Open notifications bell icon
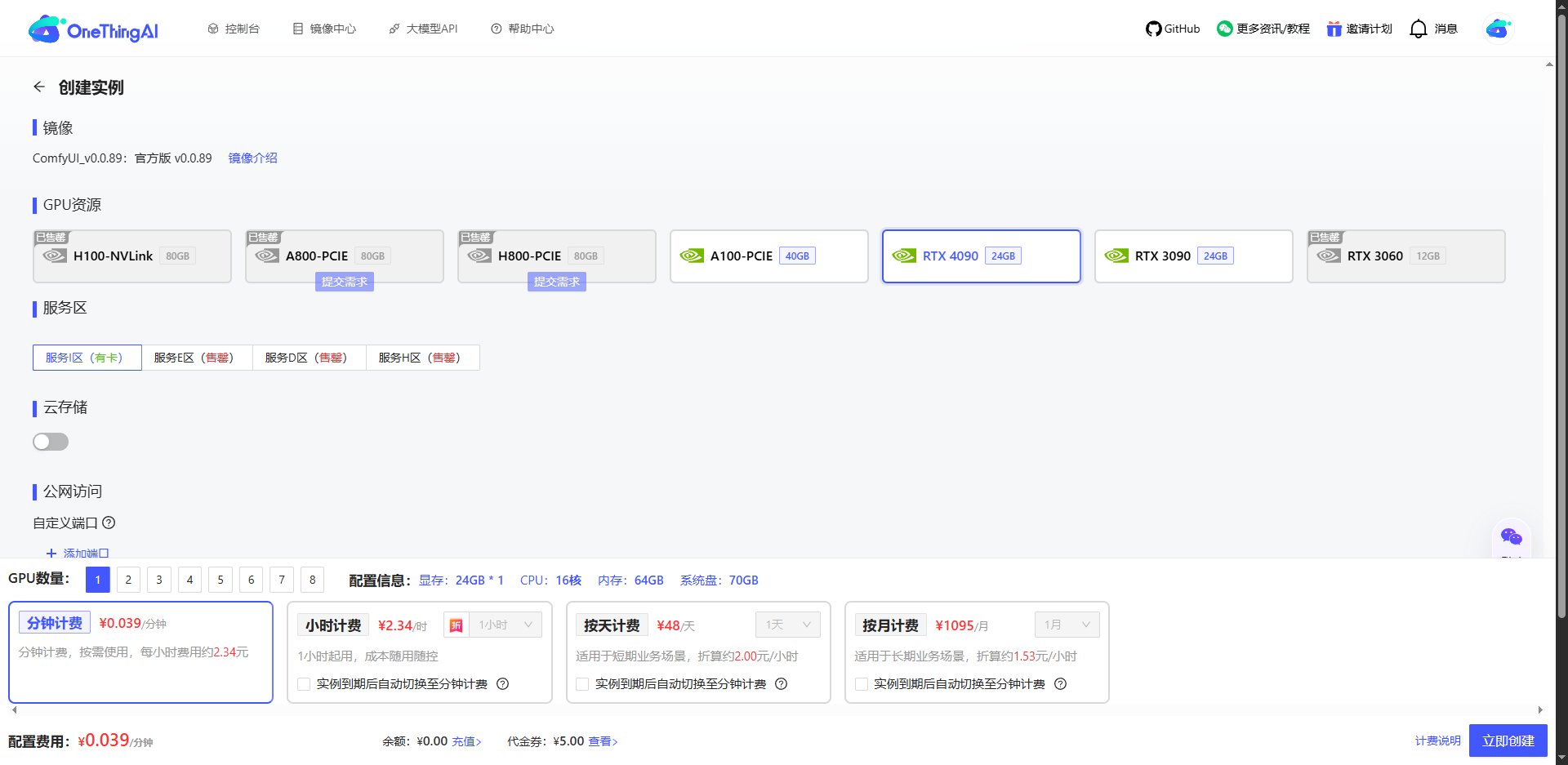Viewport: 1568px width, 765px height. pos(1419,29)
